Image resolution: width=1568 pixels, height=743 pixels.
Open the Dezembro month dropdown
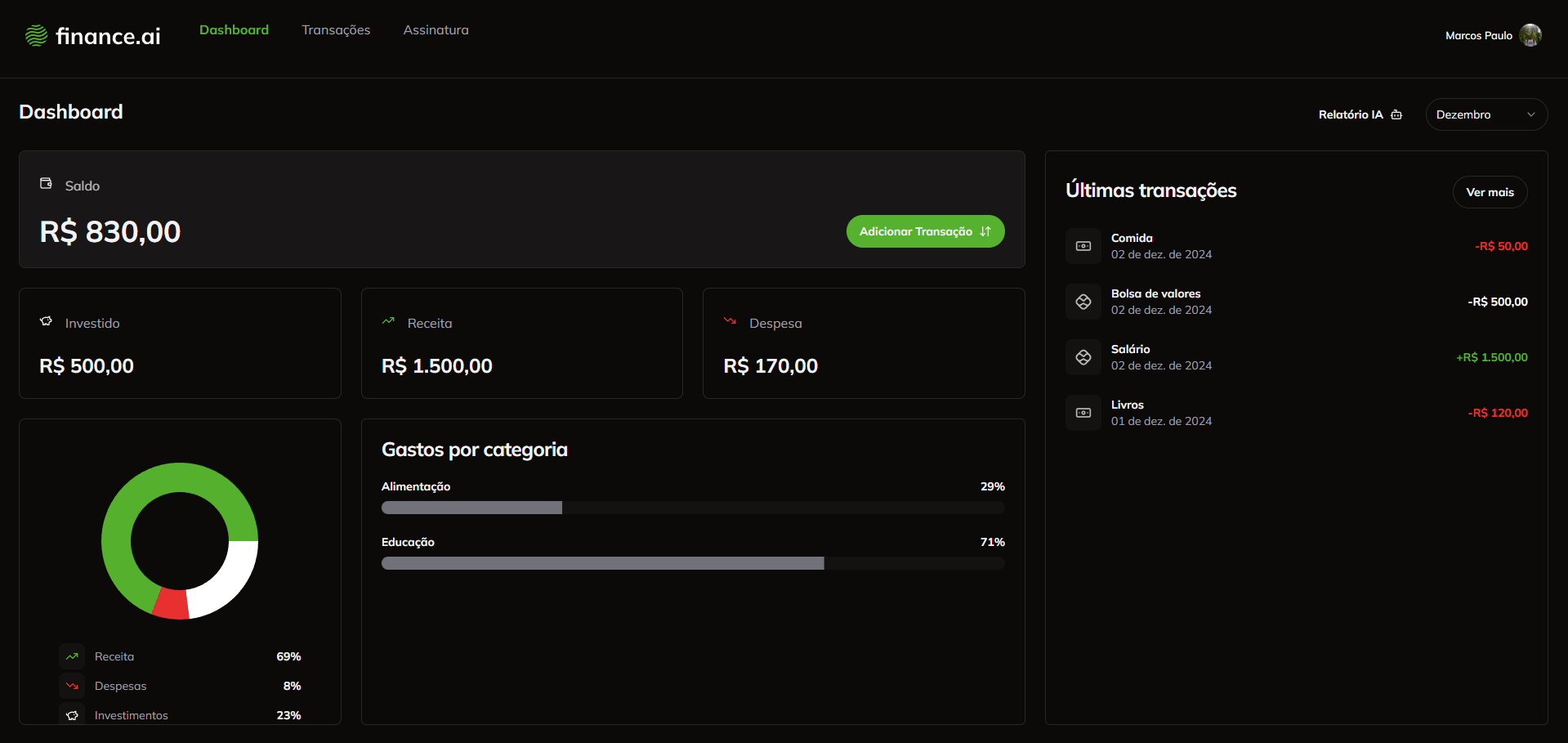pyautogui.click(x=1486, y=114)
